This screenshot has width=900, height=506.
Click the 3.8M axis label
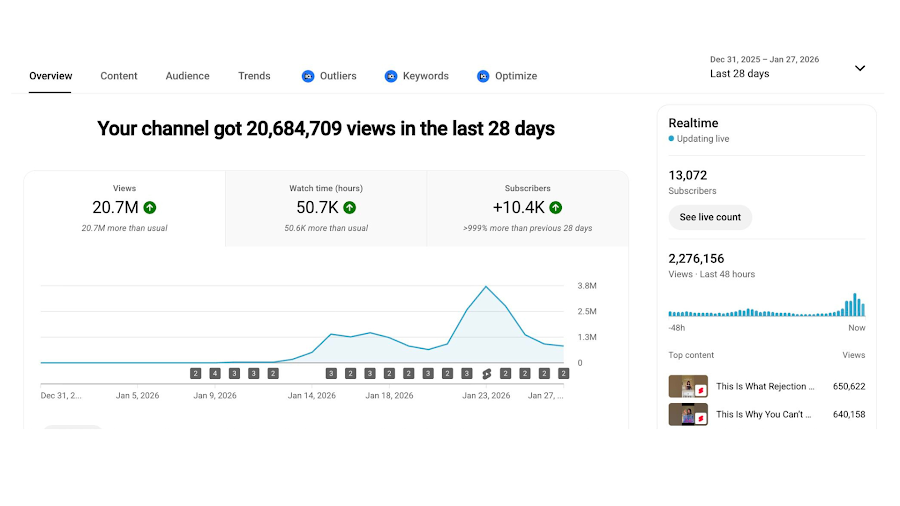(x=587, y=286)
